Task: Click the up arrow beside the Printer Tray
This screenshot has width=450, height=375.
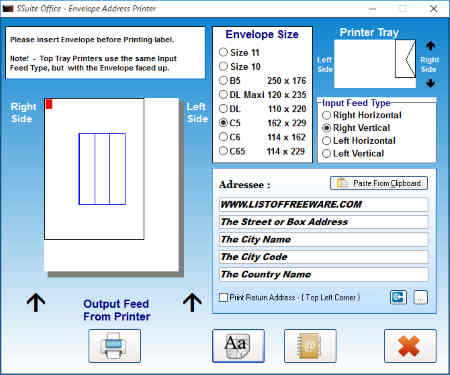Action: pos(430,46)
